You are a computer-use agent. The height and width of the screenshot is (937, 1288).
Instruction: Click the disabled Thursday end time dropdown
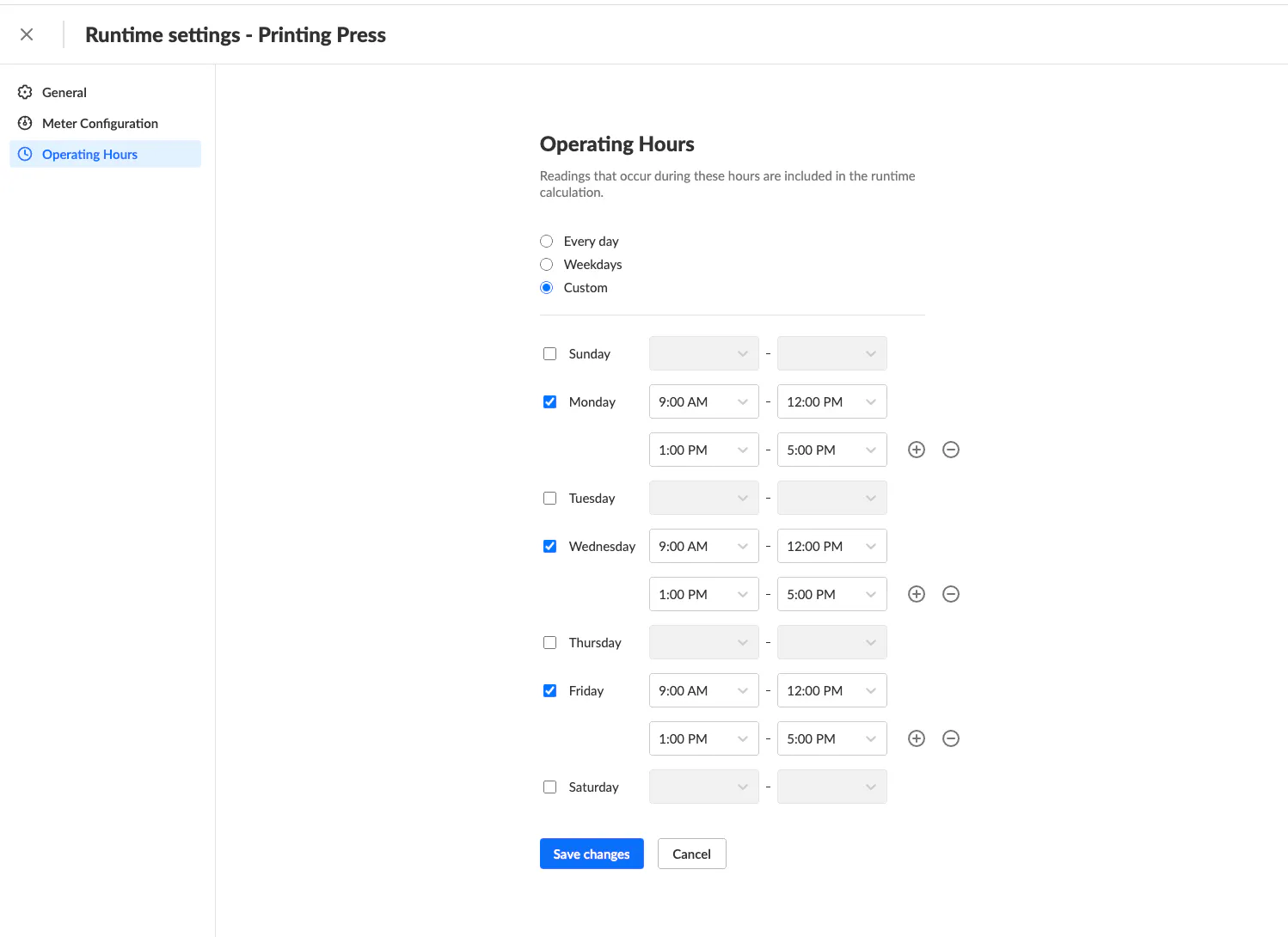pos(831,642)
